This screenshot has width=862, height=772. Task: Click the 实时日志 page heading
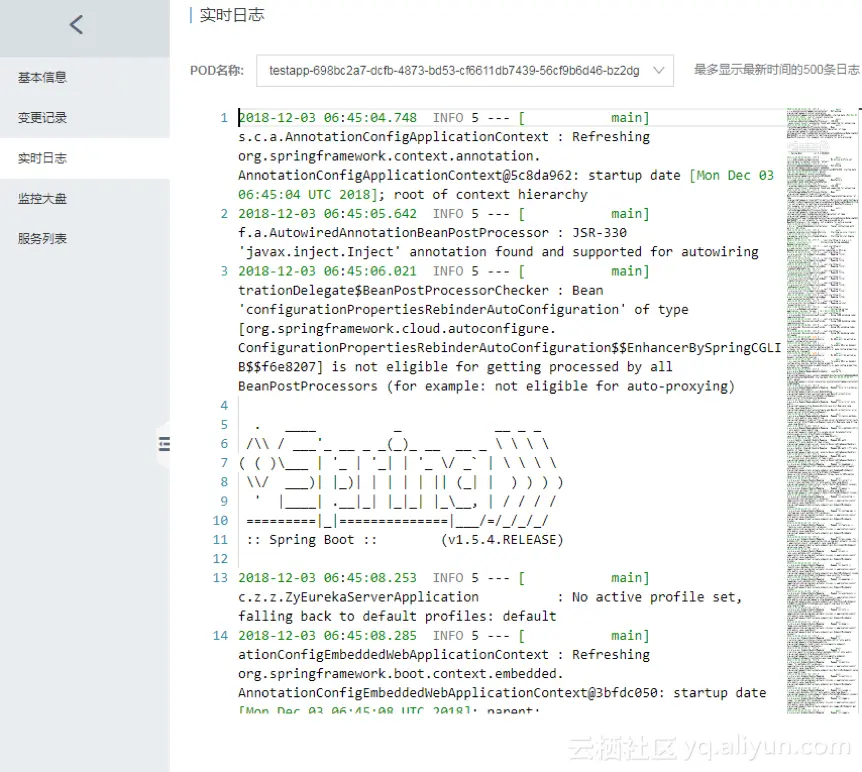click(x=232, y=15)
